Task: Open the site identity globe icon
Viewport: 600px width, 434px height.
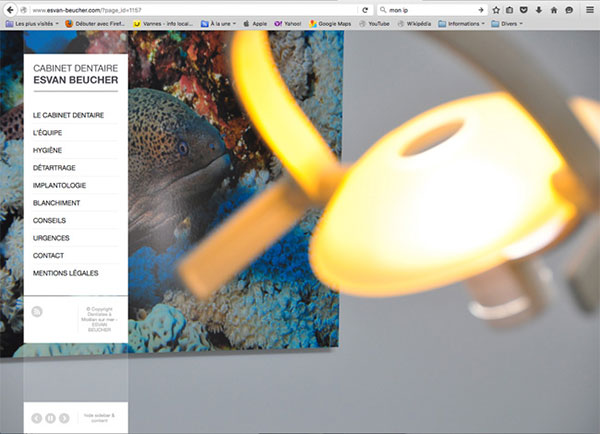Action: 24,10
